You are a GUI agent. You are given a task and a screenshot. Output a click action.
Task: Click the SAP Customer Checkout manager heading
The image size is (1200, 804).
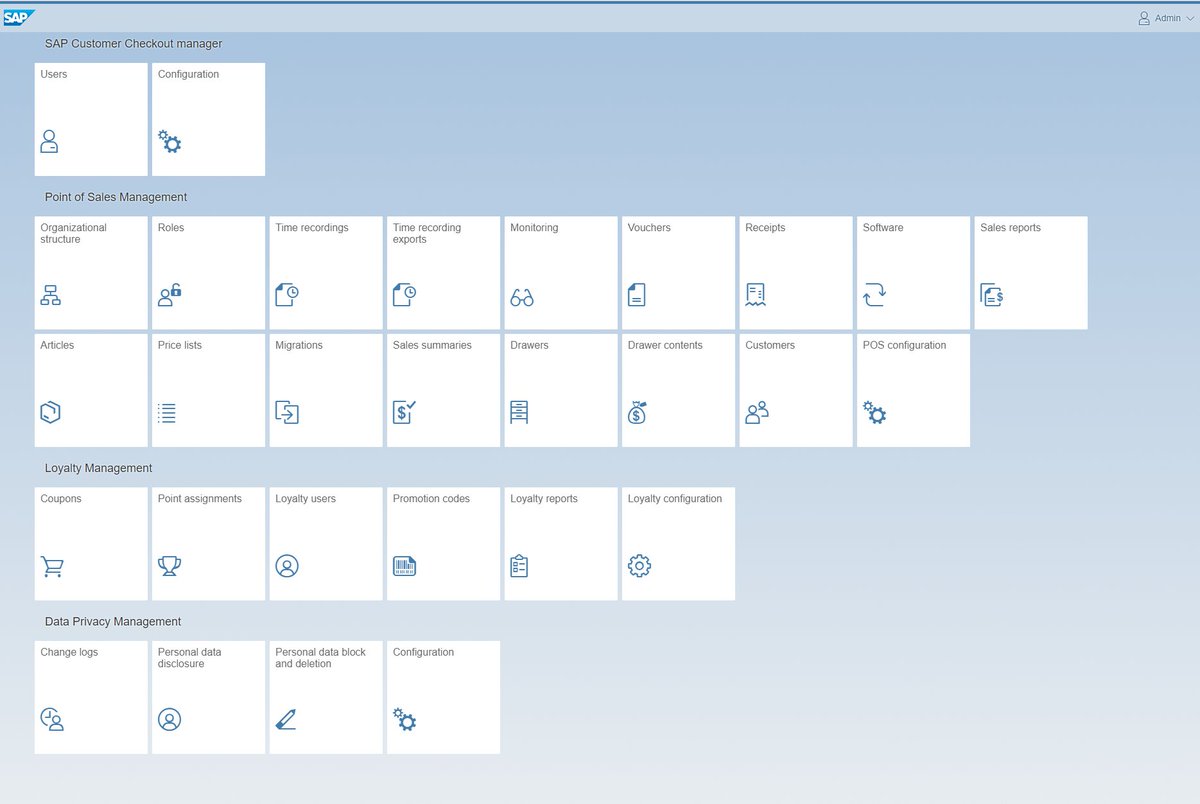point(134,44)
